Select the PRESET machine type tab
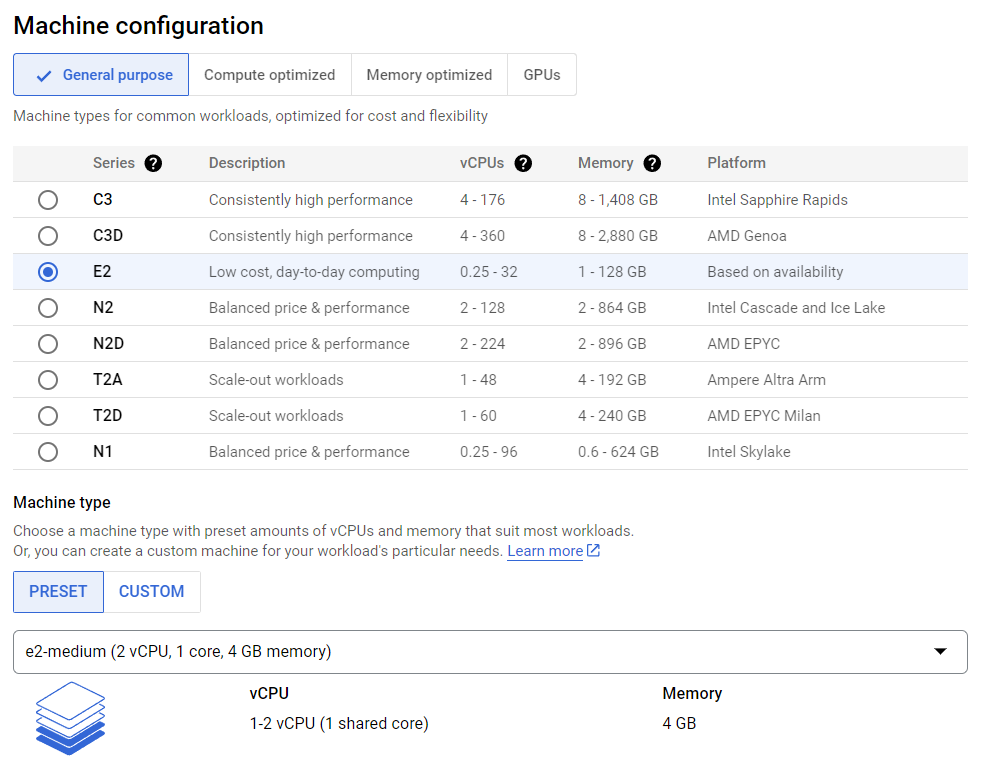Image resolution: width=990 pixels, height=768 pixels. coord(58,592)
